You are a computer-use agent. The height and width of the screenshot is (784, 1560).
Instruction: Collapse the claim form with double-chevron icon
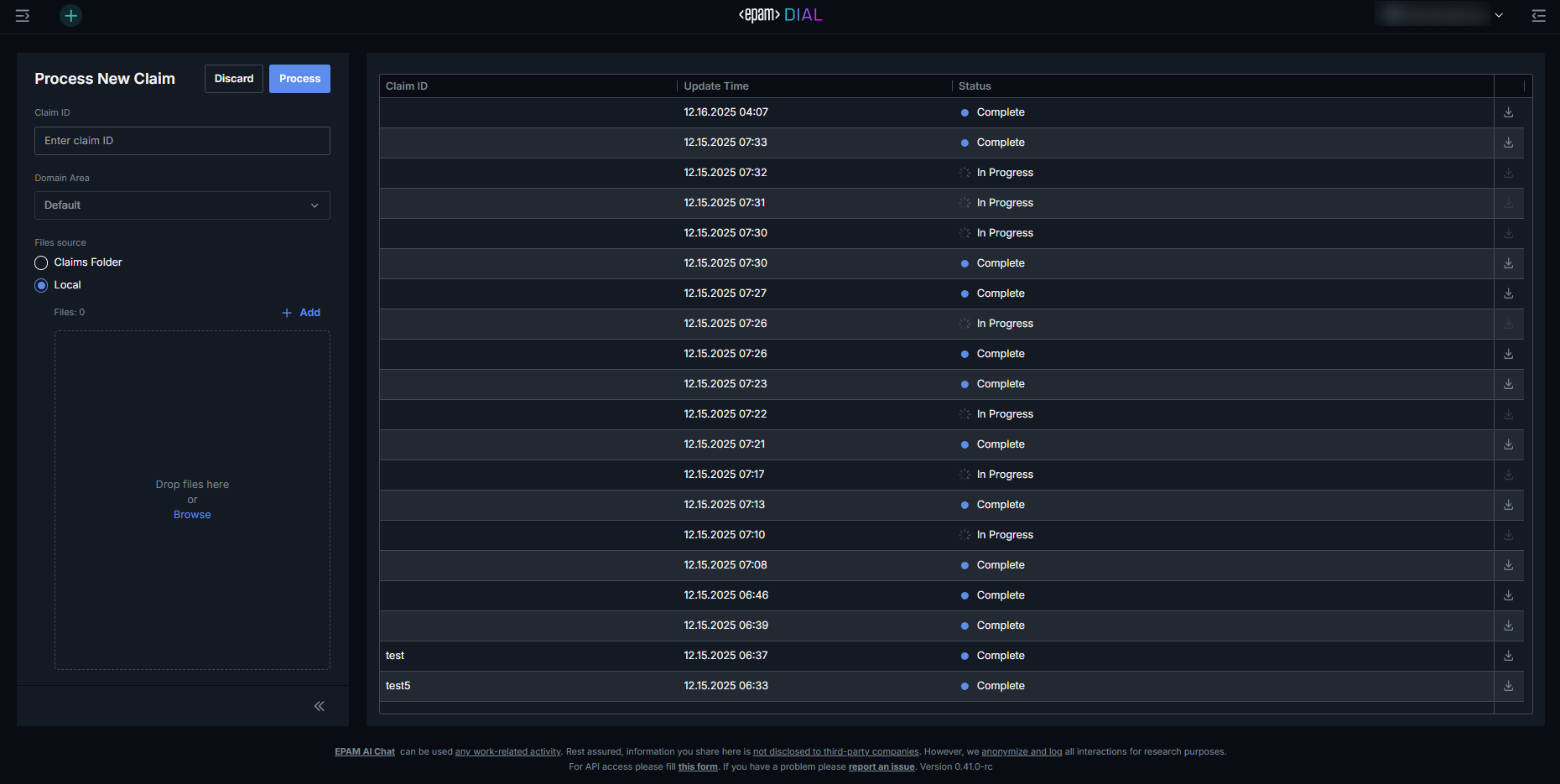tap(319, 706)
